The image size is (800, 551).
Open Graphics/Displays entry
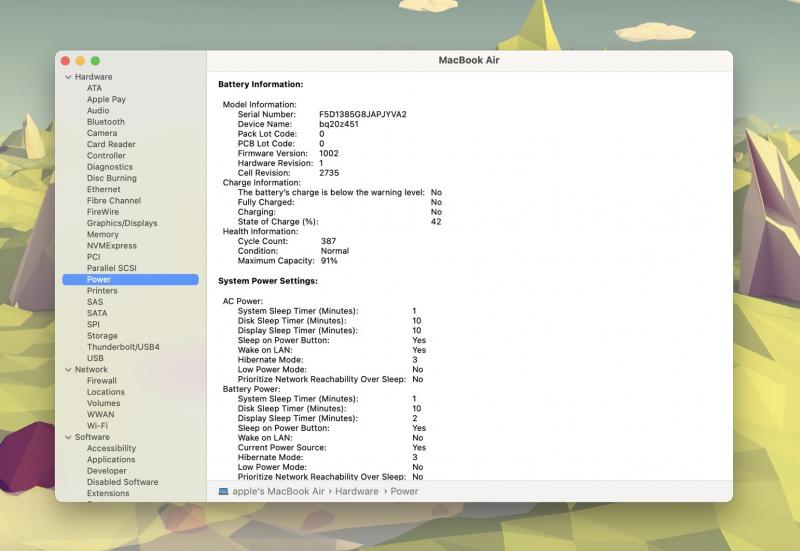[x=122, y=223]
